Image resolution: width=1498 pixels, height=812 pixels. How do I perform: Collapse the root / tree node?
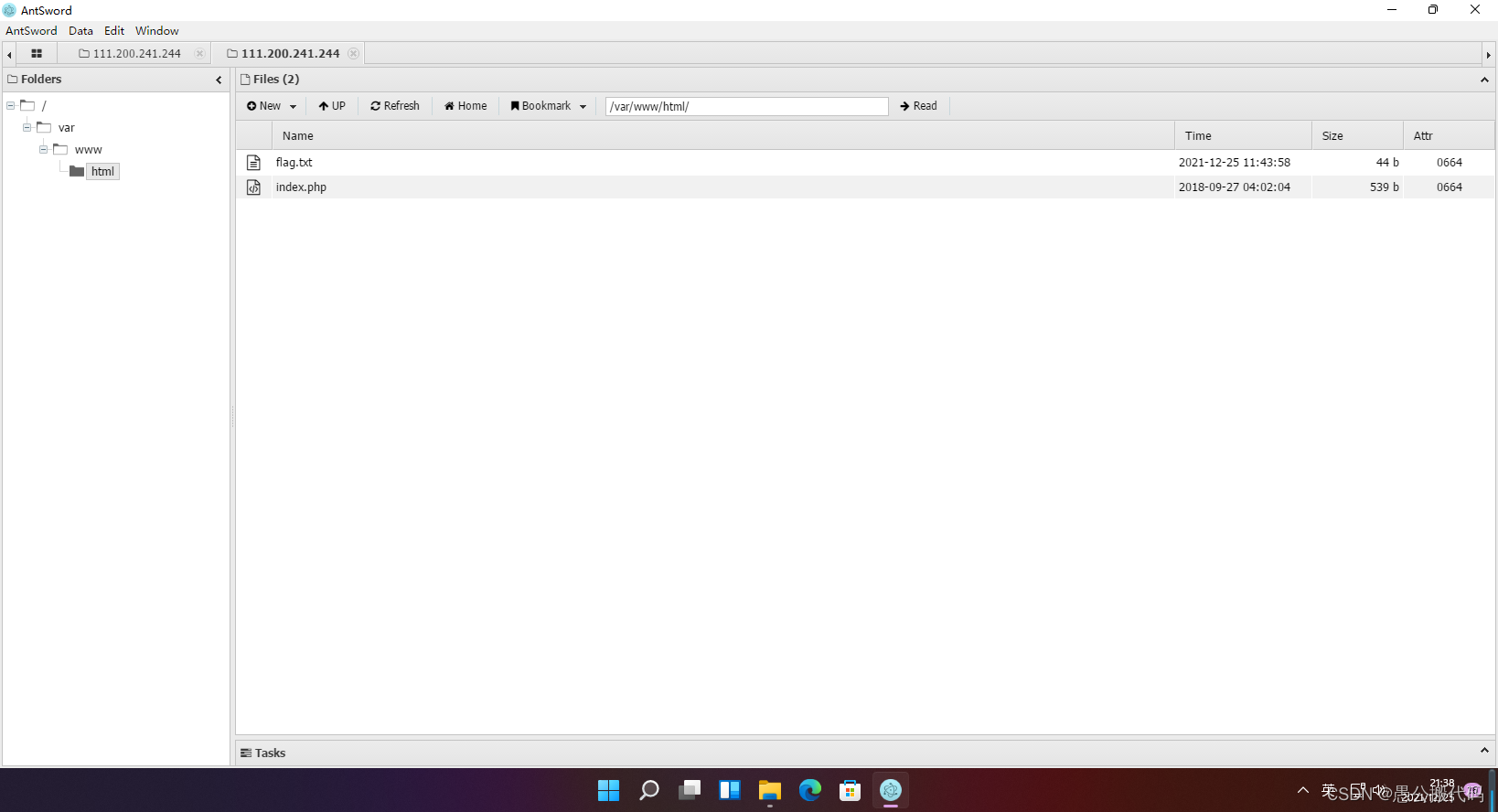(11, 105)
